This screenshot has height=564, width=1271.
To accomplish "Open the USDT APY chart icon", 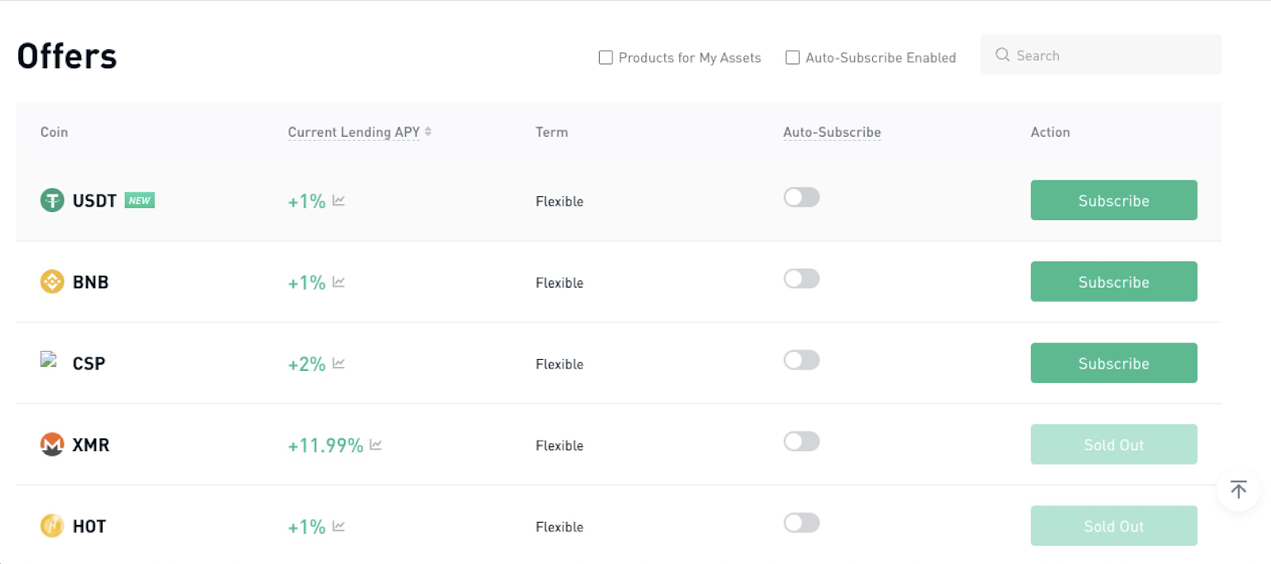I will click(x=339, y=201).
